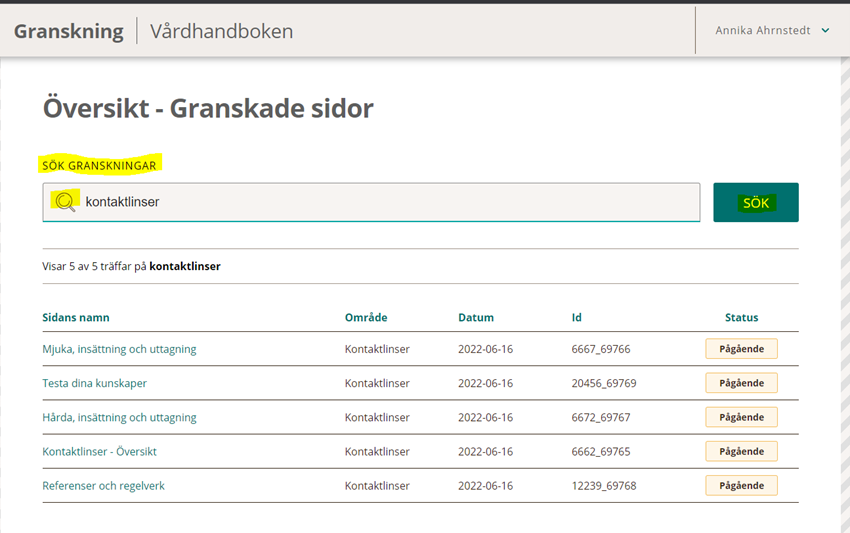
Task: Sort by the Status column header
Action: coord(741,317)
